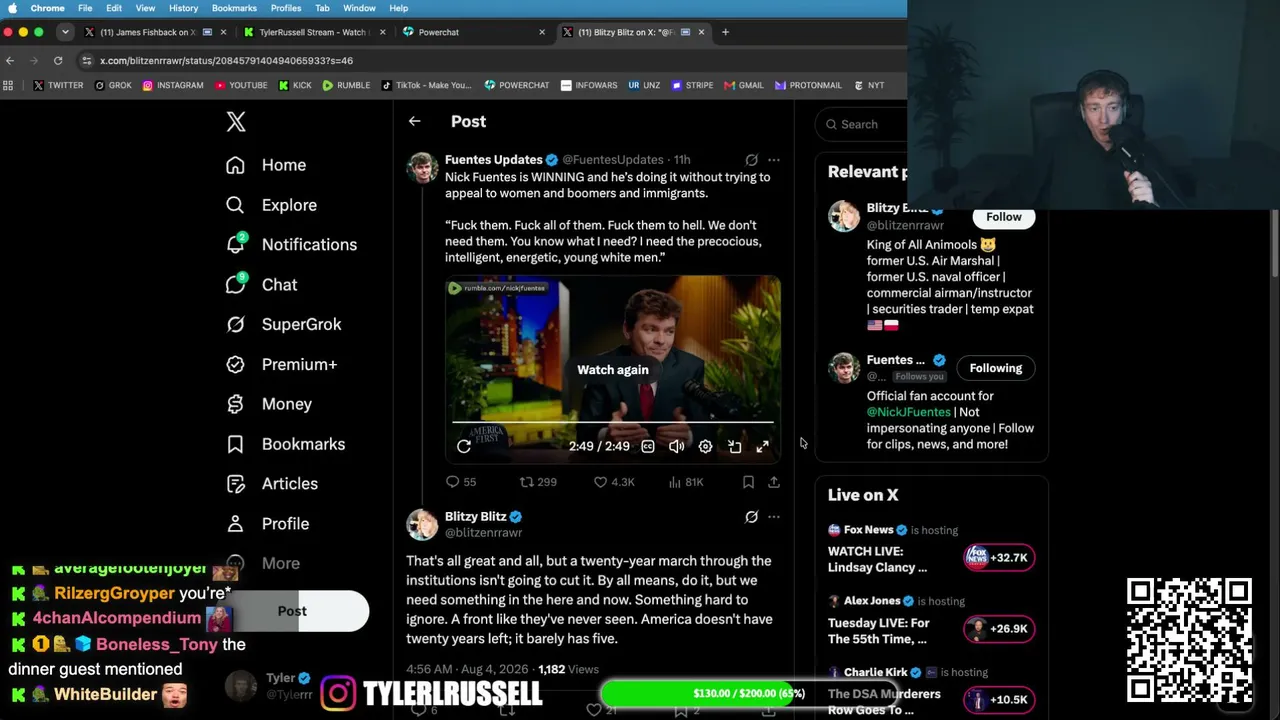Viewport: 1280px width, 720px height.
Task: Open Premium+ from the sidebar
Action: [x=281, y=364]
